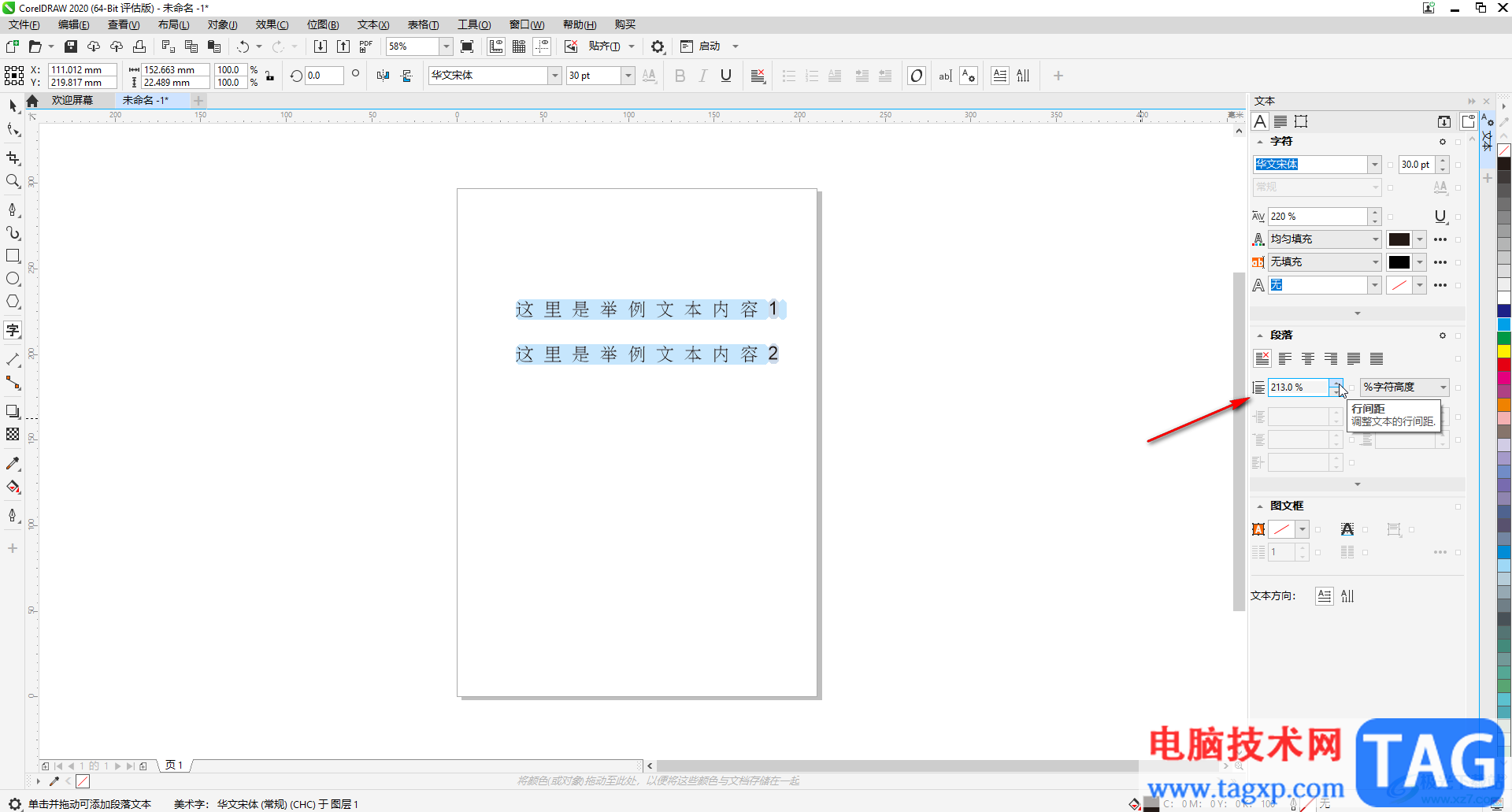Click line spacing 213.0 % field

pyautogui.click(x=1299, y=387)
